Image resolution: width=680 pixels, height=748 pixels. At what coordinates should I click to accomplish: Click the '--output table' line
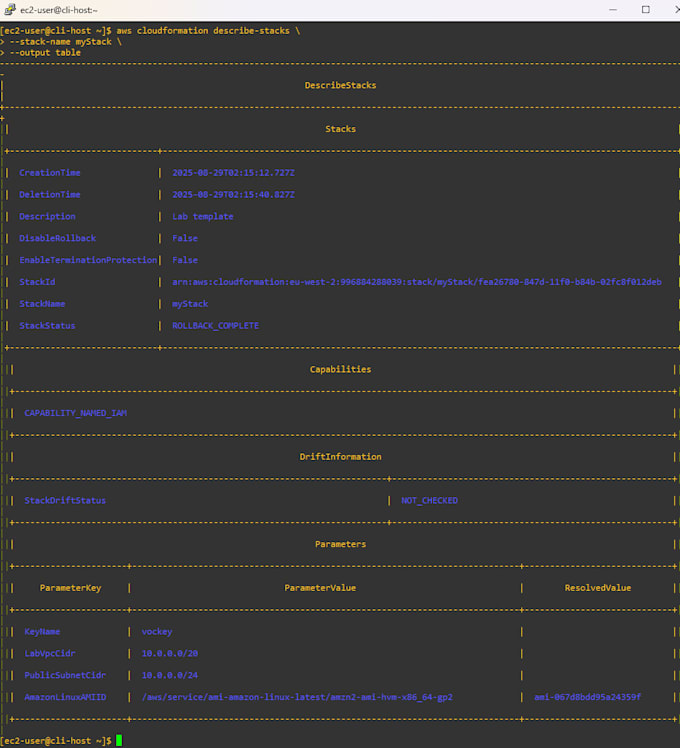click(x=45, y=52)
